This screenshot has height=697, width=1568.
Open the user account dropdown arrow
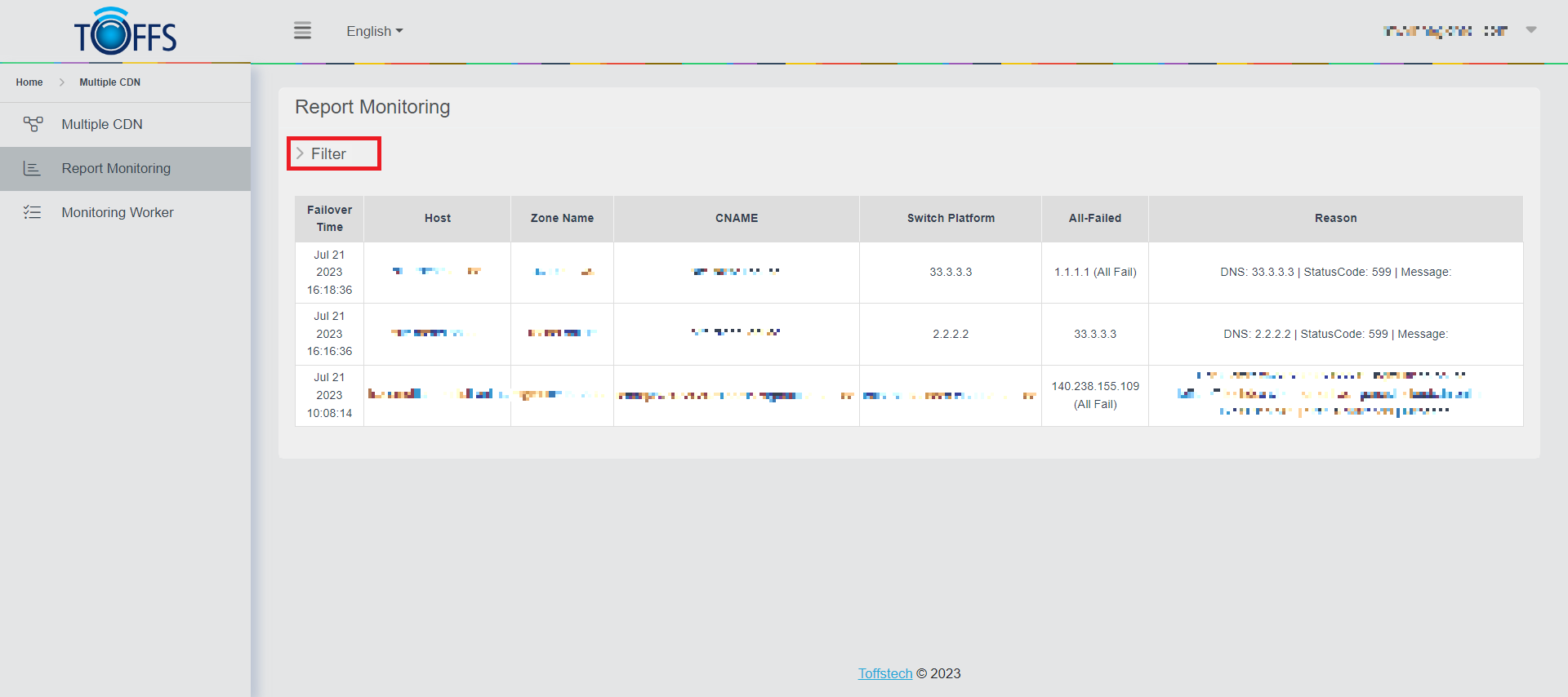1531,30
